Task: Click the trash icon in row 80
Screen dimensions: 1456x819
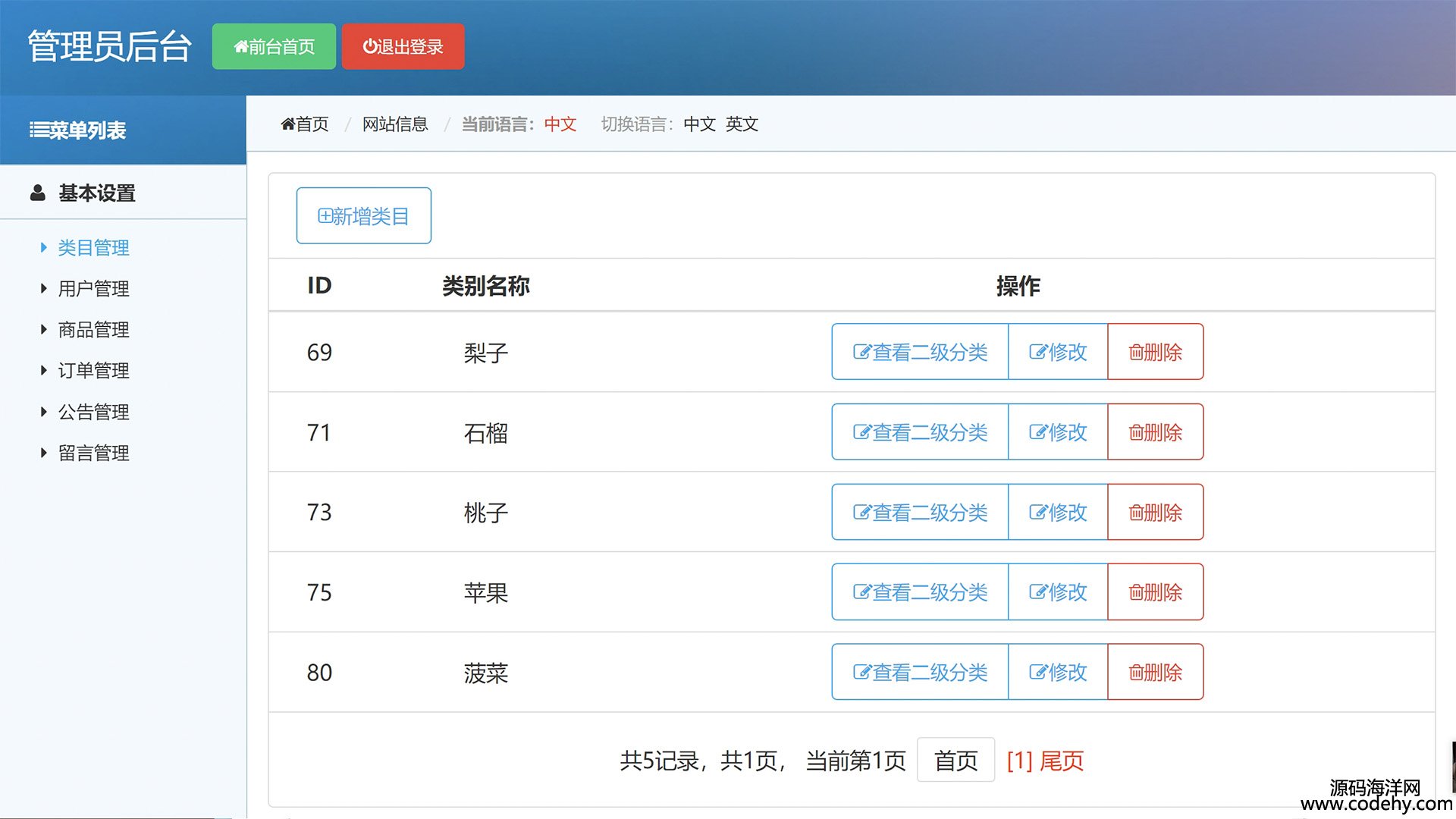Action: 1136,673
